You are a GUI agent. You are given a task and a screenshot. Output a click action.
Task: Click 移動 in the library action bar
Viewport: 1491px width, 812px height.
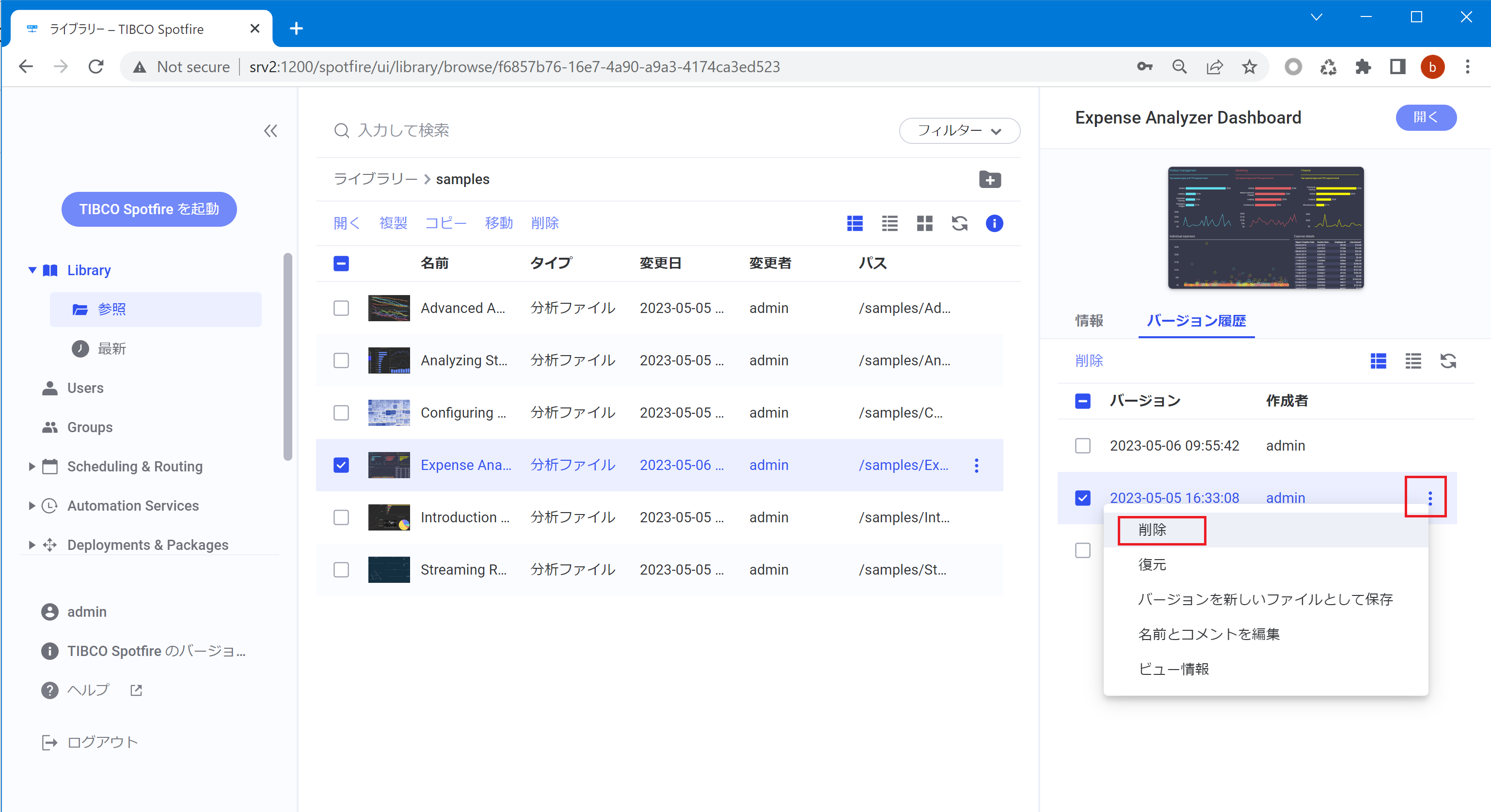point(498,223)
